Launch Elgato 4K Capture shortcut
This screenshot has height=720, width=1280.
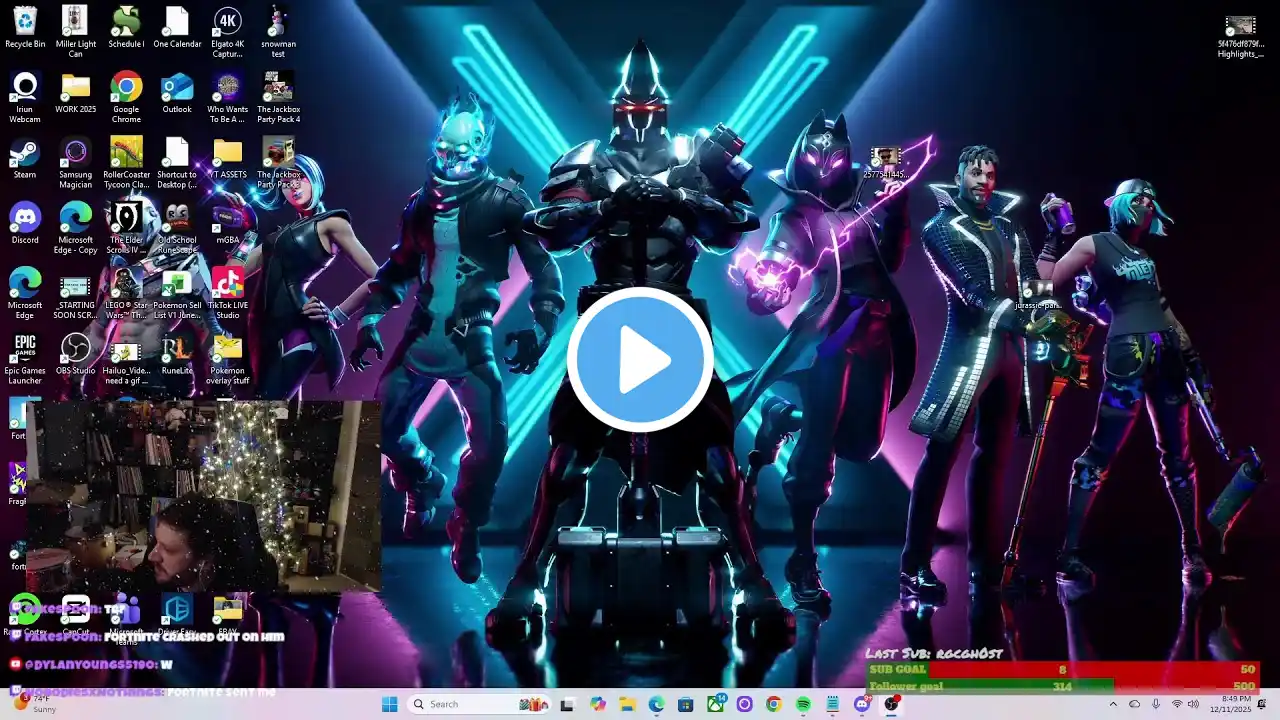(227, 32)
